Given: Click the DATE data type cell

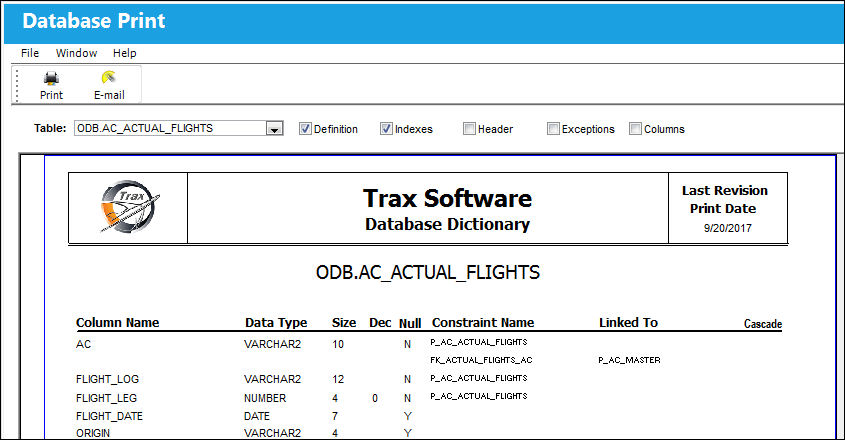Looking at the screenshot, I should click(257, 416).
